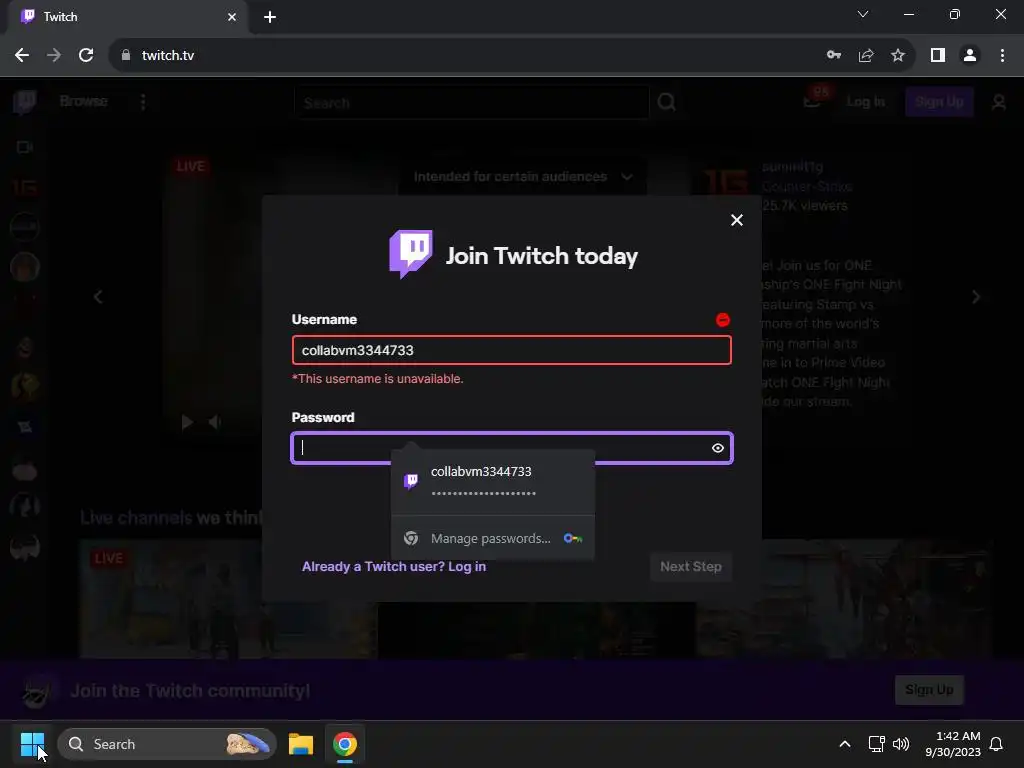Click the Twitch home logo in navbar
Image resolution: width=1024 pixels, height=768 pixels.
point(25,102)
